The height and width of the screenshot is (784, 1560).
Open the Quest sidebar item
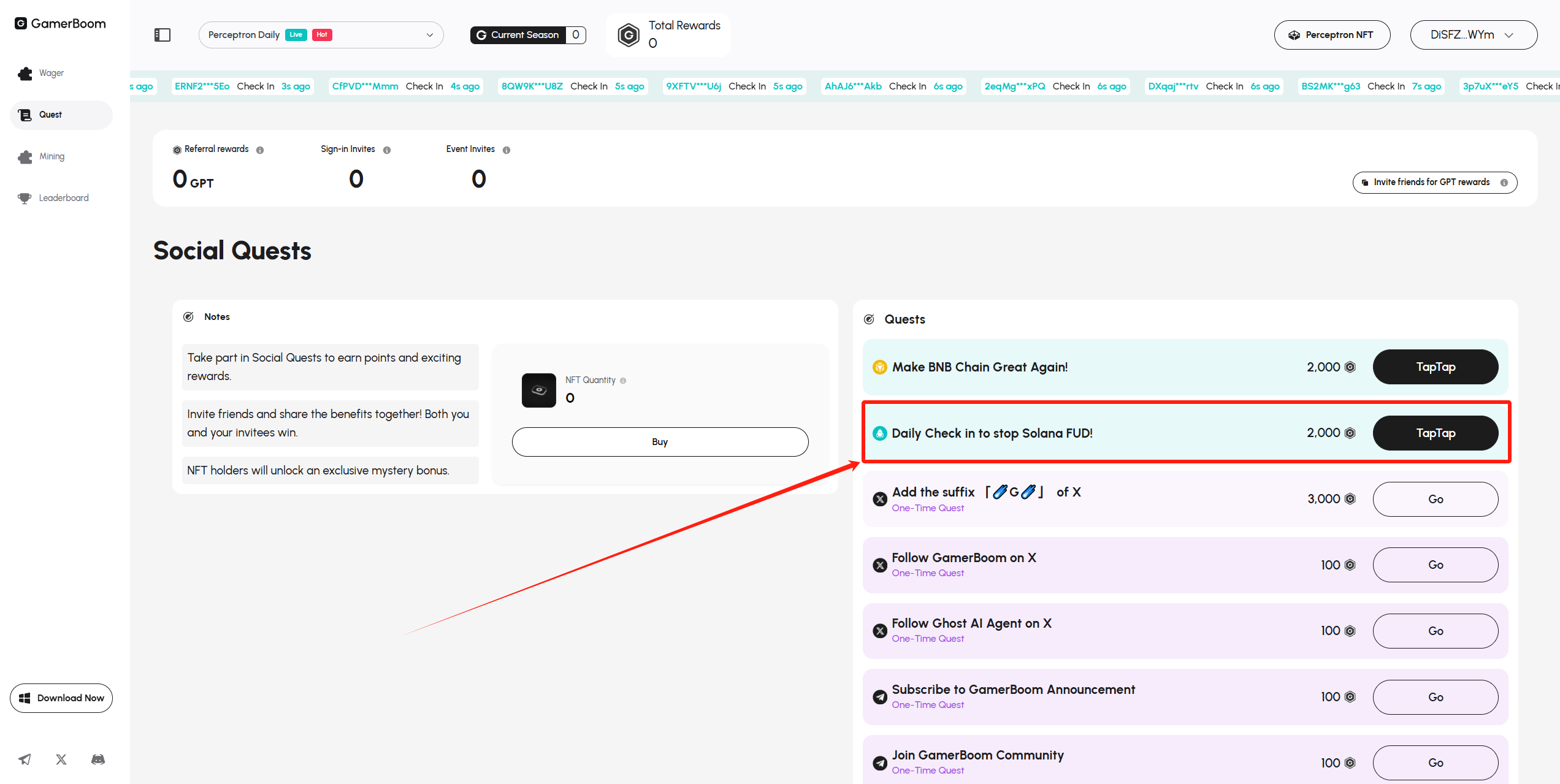coord(61,115)
